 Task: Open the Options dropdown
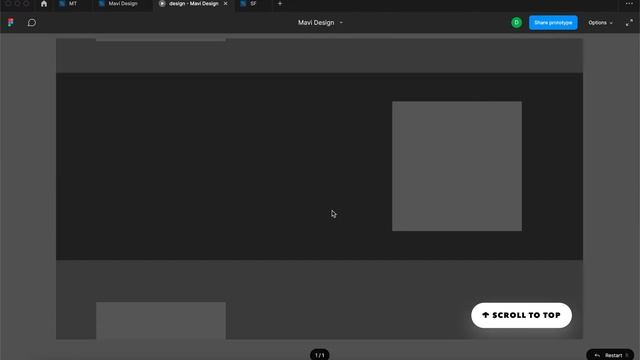[x=600, y=22]
